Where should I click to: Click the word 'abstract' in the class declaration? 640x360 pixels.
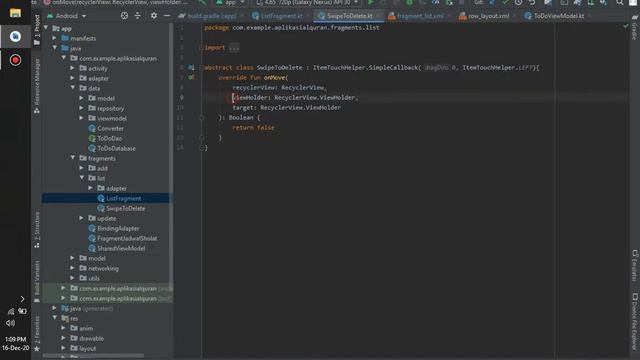tap(218, 68)
